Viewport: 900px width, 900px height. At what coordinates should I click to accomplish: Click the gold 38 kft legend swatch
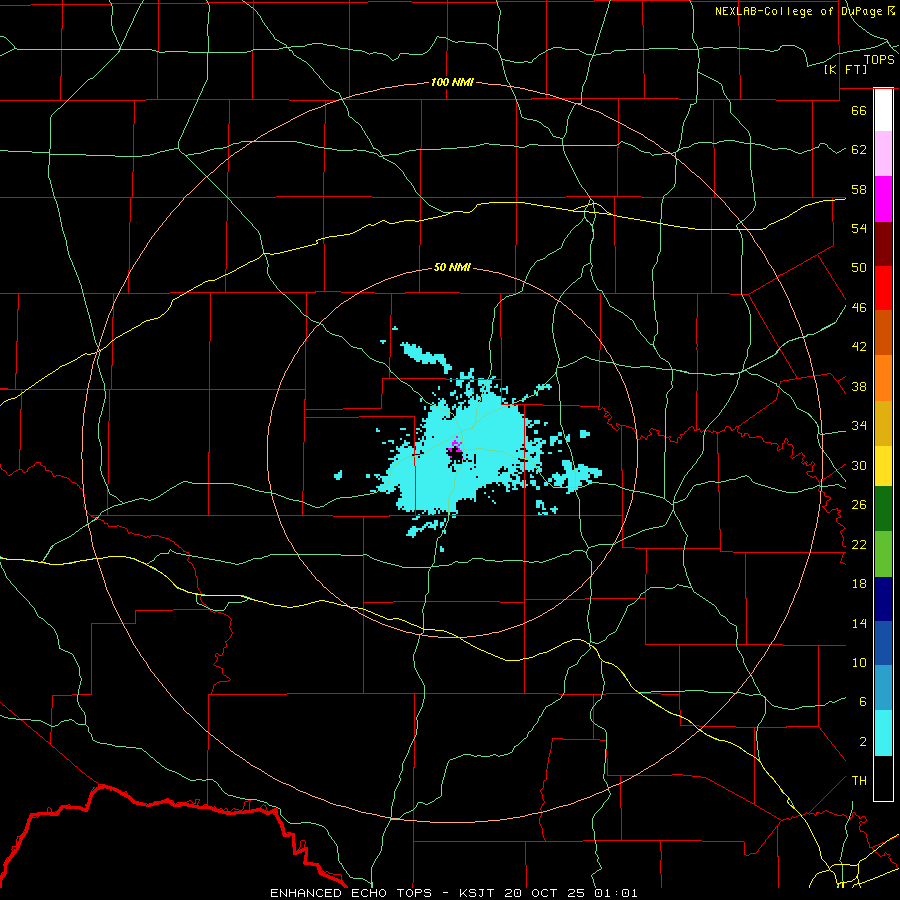[x=883, y=423]
